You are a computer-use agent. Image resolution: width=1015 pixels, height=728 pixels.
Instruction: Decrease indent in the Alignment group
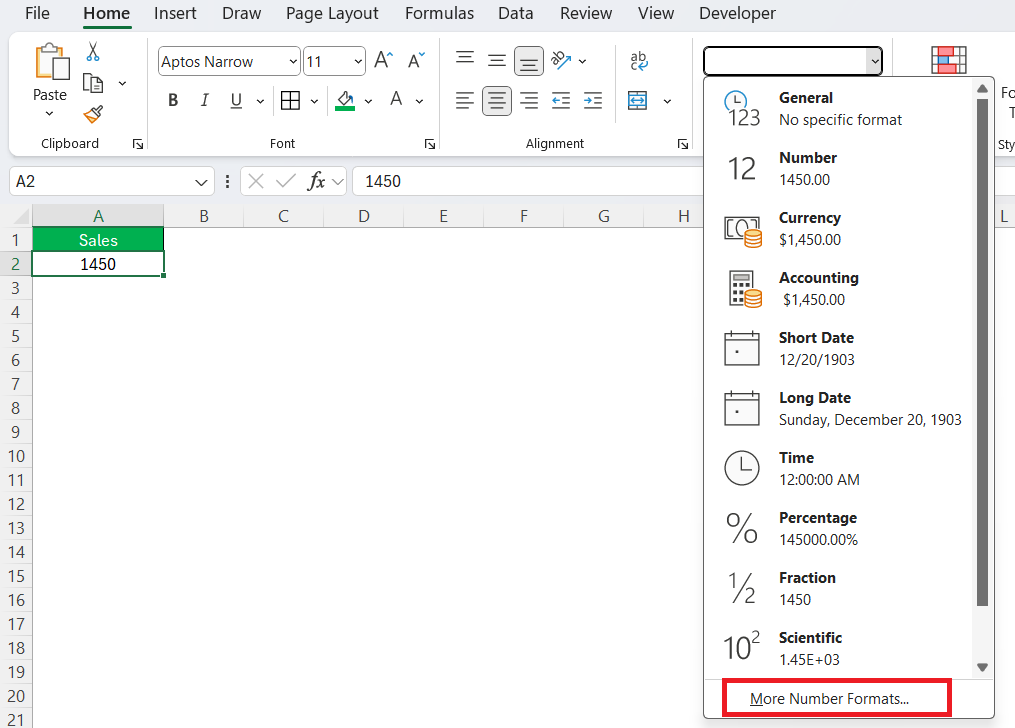[x=561, y=100]
